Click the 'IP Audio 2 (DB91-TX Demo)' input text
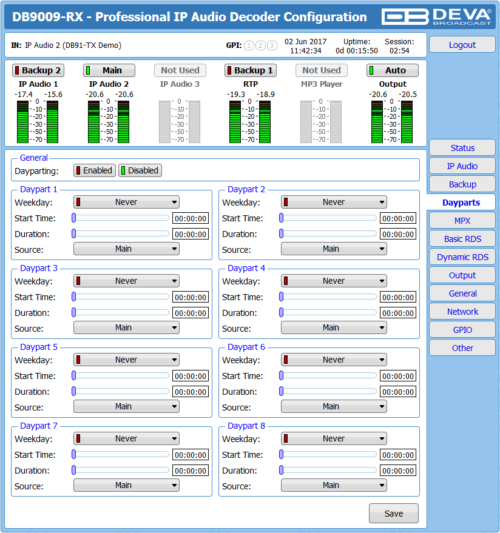 pos(73,45)
